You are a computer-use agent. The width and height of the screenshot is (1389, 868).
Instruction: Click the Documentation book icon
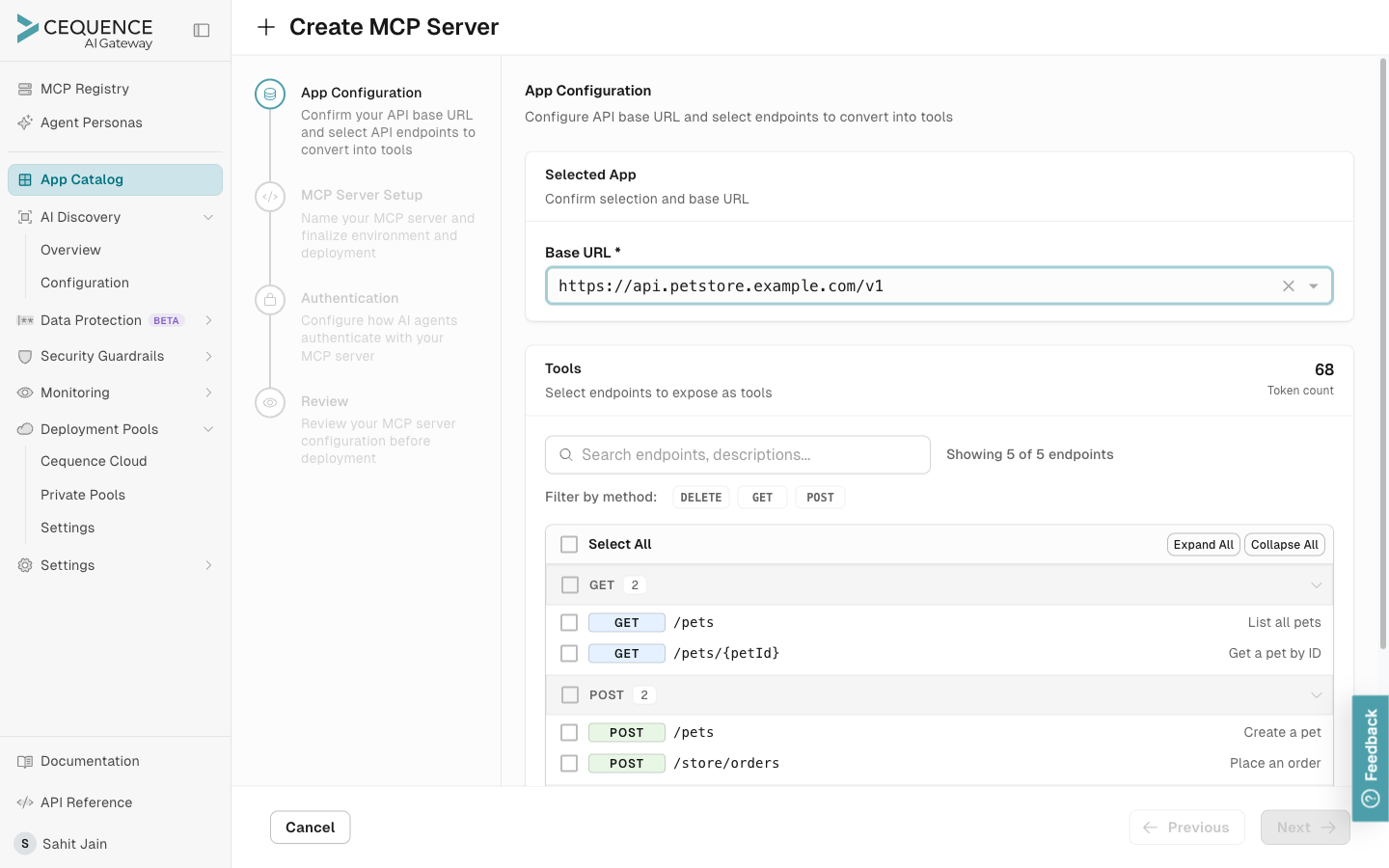coord(25,761)
